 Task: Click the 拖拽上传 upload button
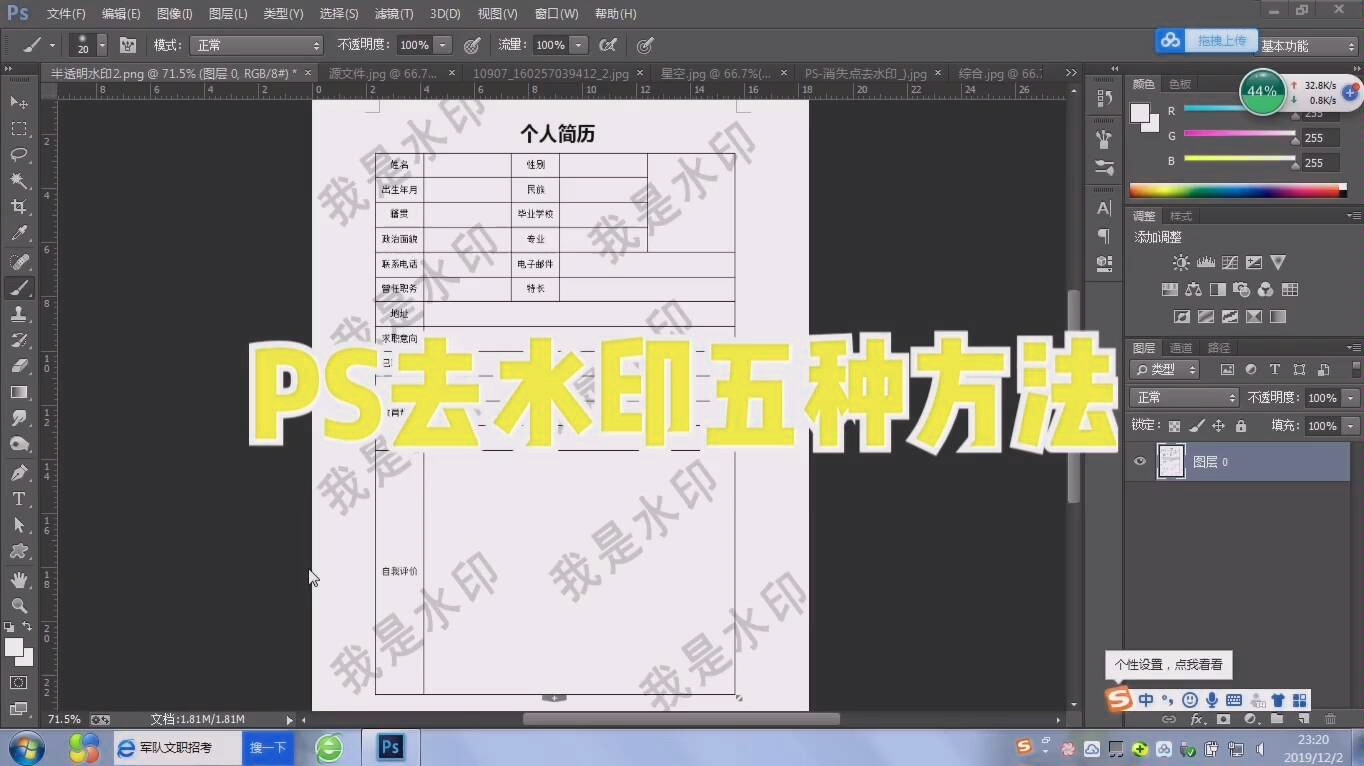pos(1207,40)
